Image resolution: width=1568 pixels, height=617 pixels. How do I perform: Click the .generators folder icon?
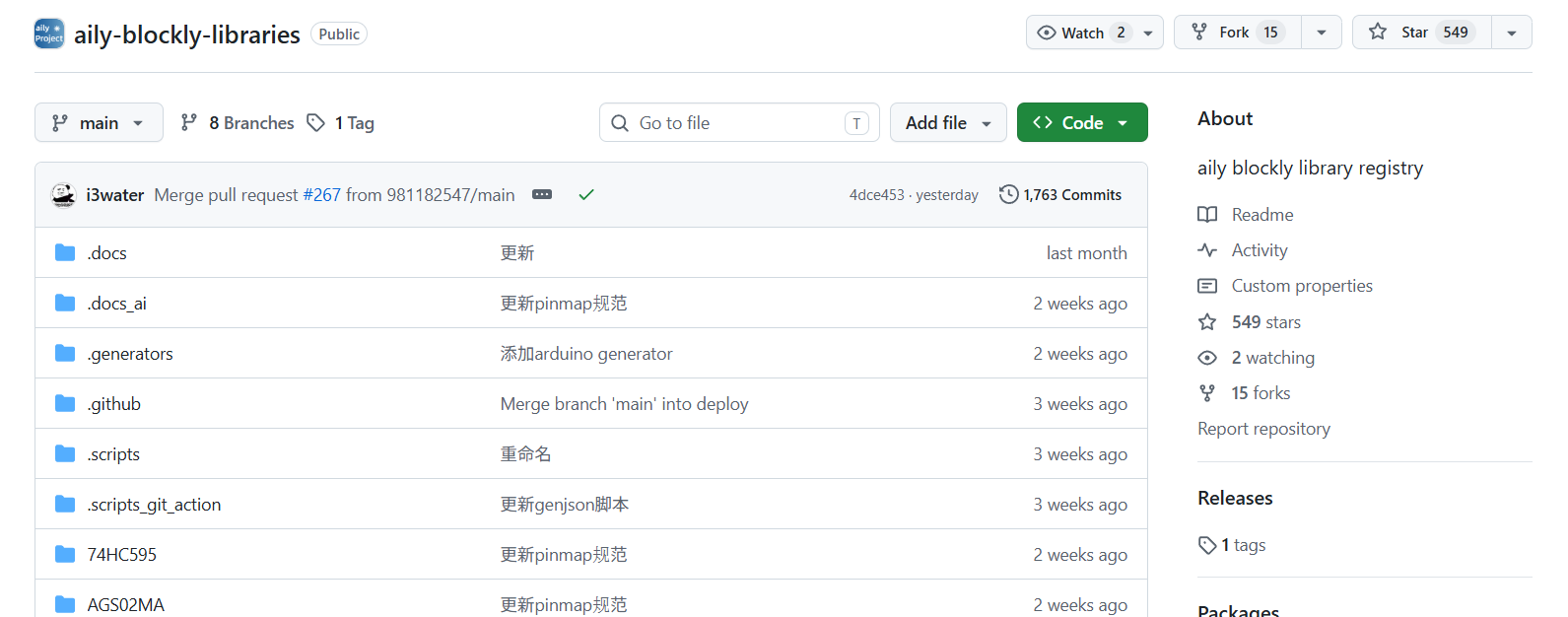[65, 353]
